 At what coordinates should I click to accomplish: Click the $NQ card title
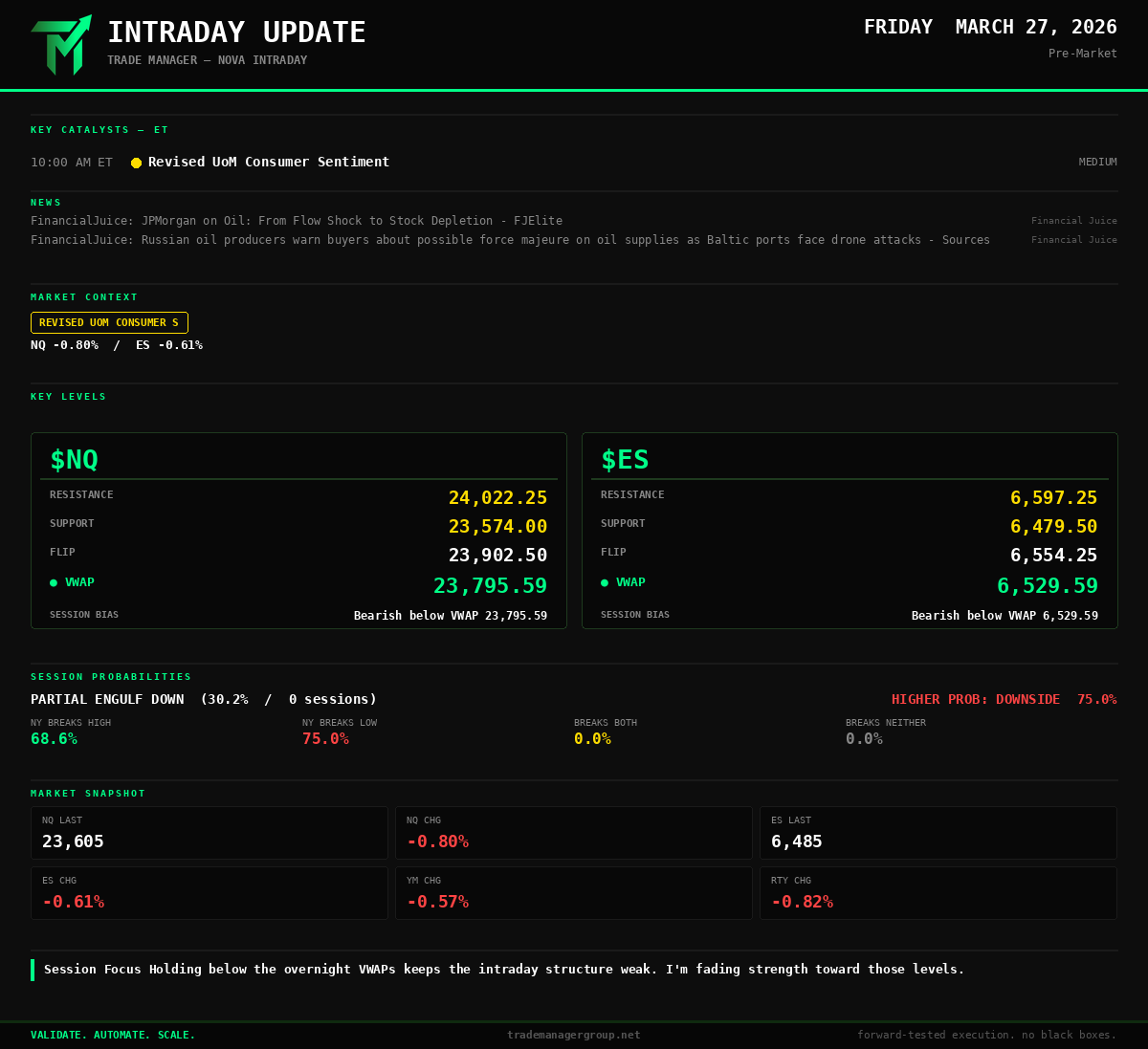click(x=74, y=460)
